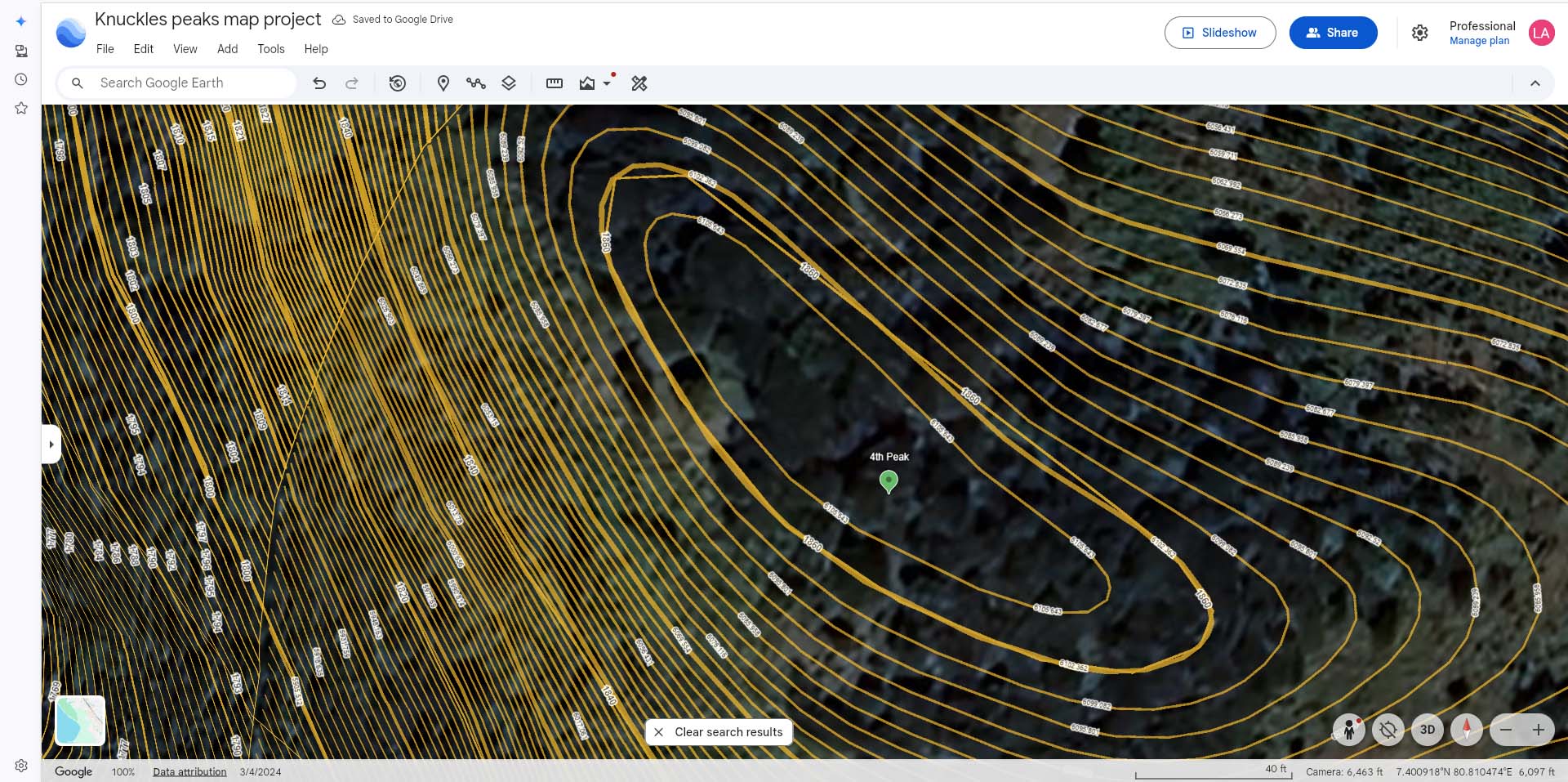Viewport: 1568px width, 782px height.
Task: Click the Professional plan label
Action: tap(1482, 26)
